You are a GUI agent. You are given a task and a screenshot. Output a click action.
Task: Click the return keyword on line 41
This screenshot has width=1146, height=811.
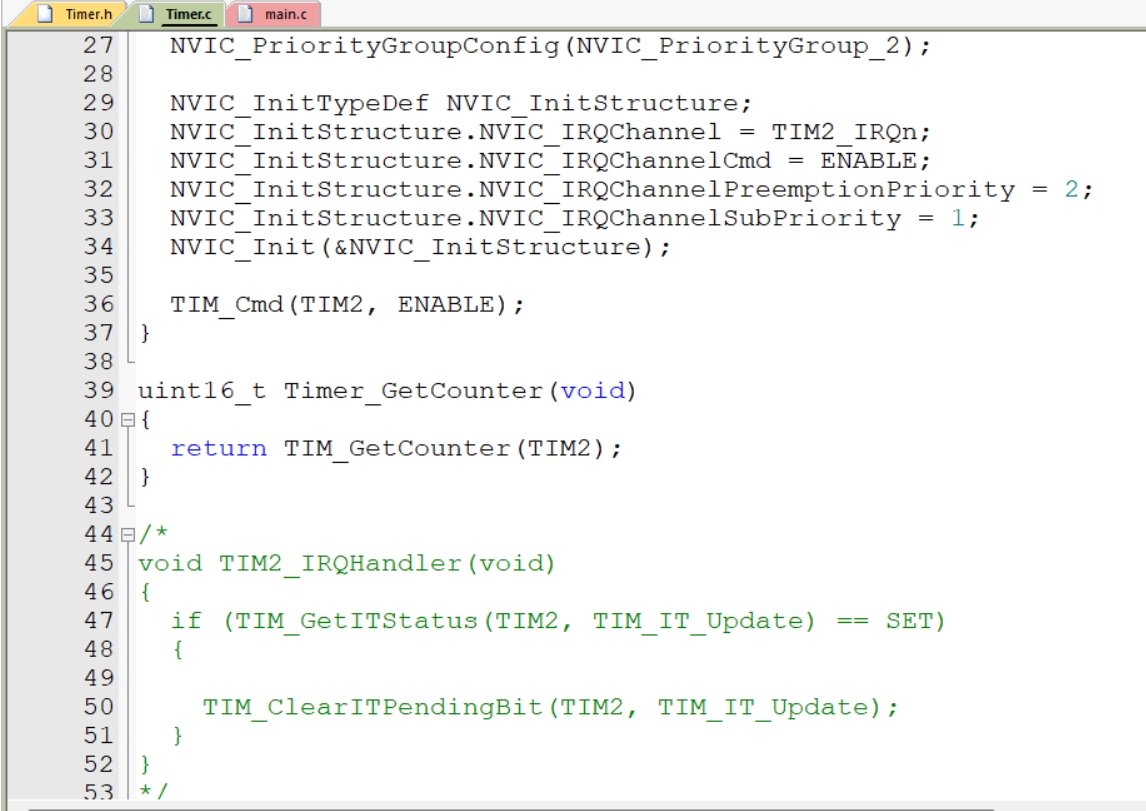tap(219, 448)
